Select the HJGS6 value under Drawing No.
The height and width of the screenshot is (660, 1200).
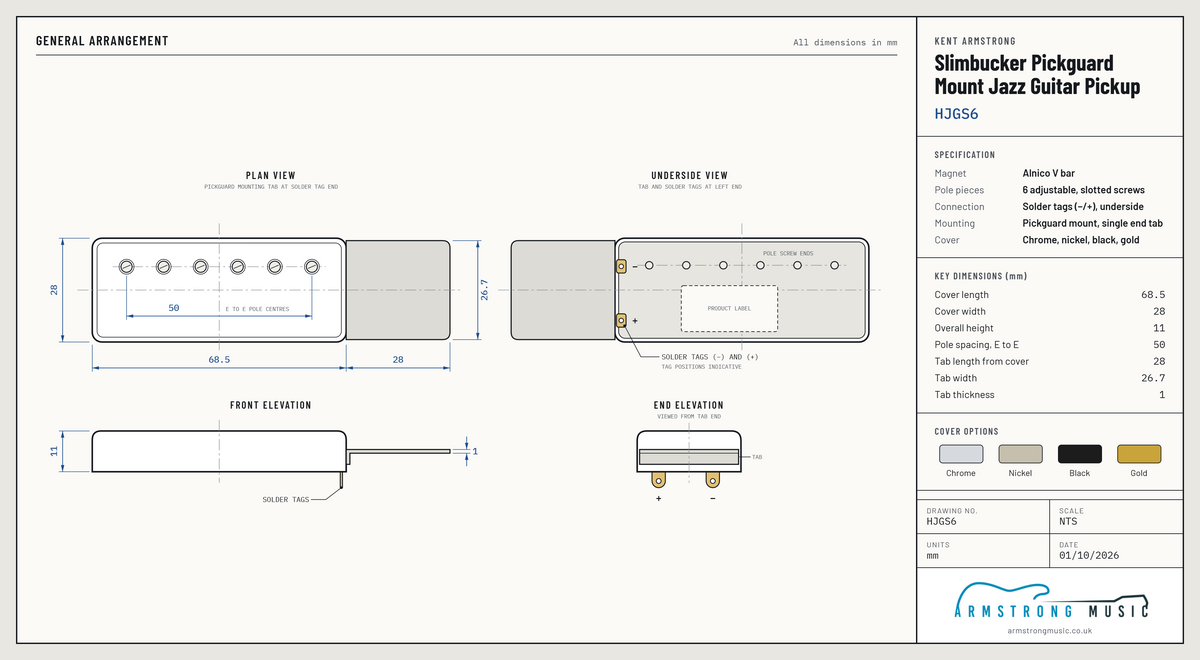(x=942, y=521)
